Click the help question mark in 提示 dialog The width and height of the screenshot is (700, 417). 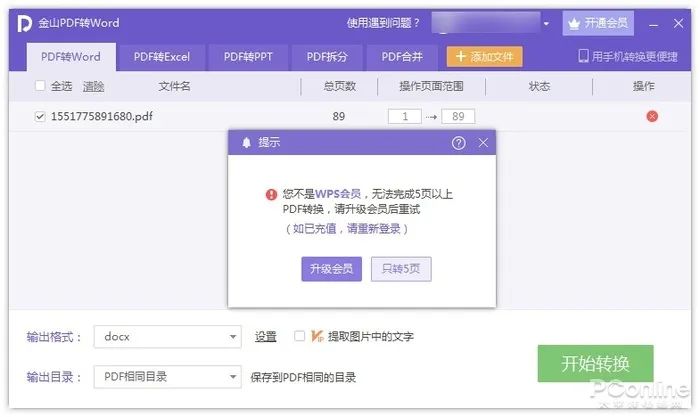click(458, 143)
